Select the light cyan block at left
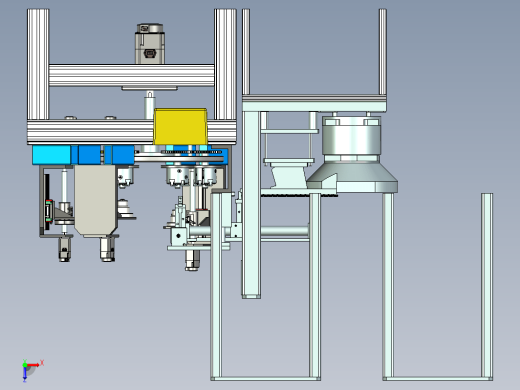The image size is (520, 390). (x=52, y=155)
